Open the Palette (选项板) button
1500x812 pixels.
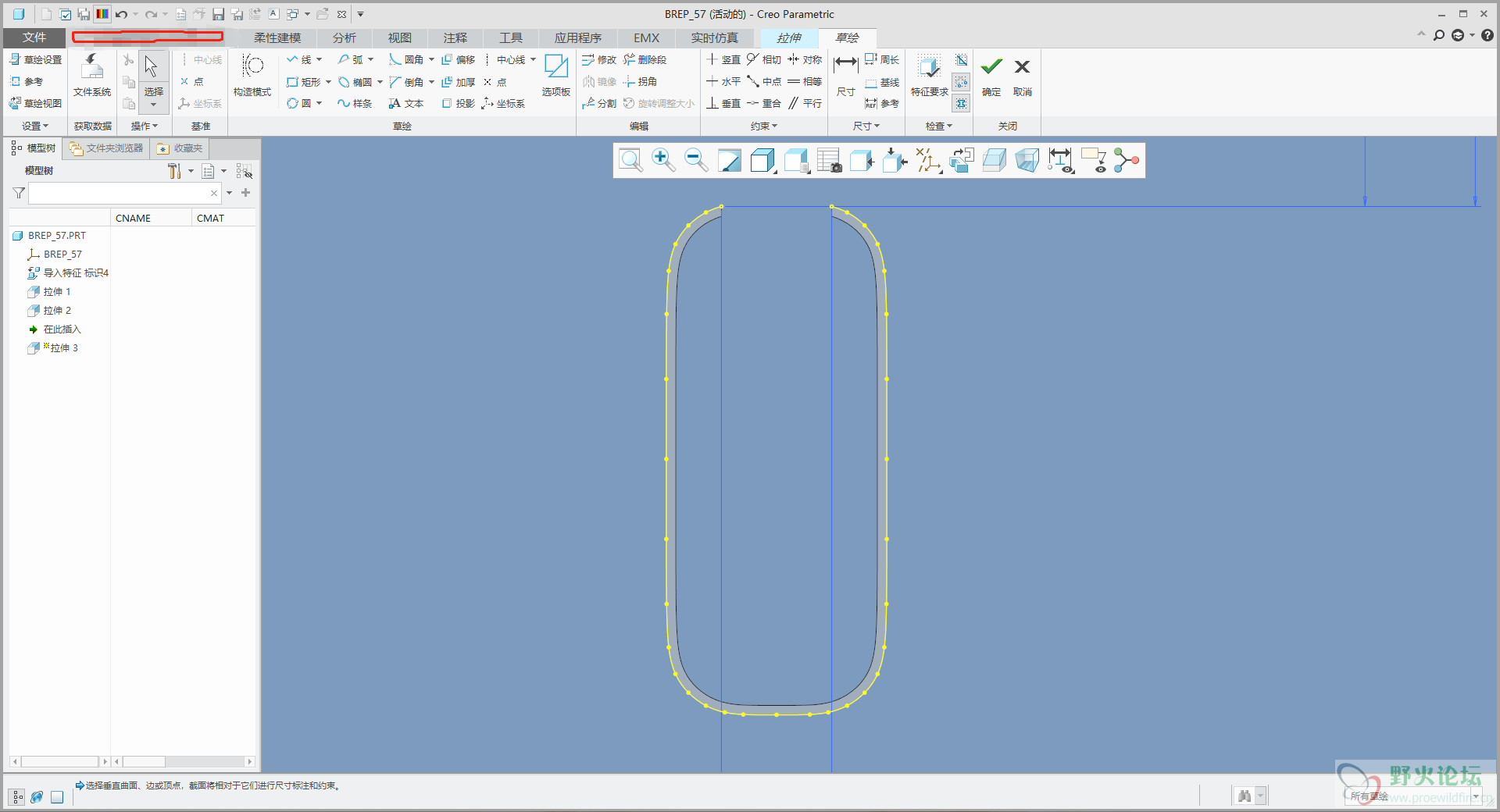[556, 76]
